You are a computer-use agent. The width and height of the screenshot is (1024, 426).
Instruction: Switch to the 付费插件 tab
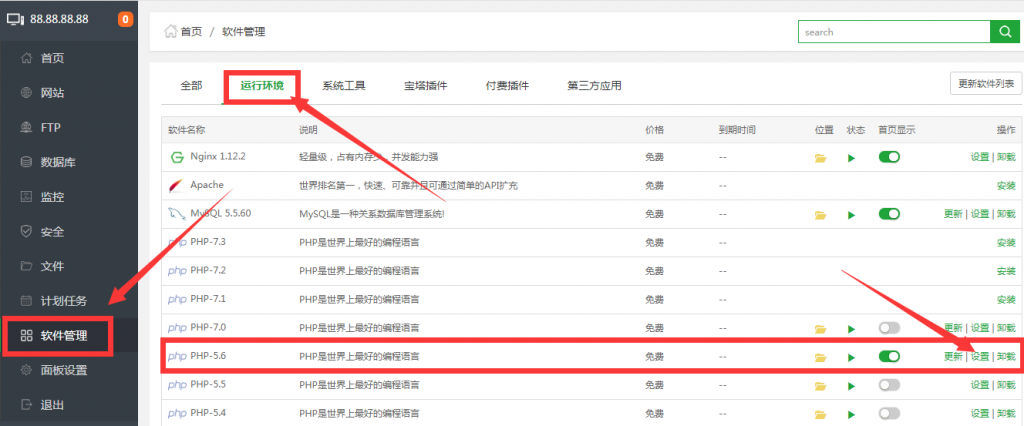point(507,86)
